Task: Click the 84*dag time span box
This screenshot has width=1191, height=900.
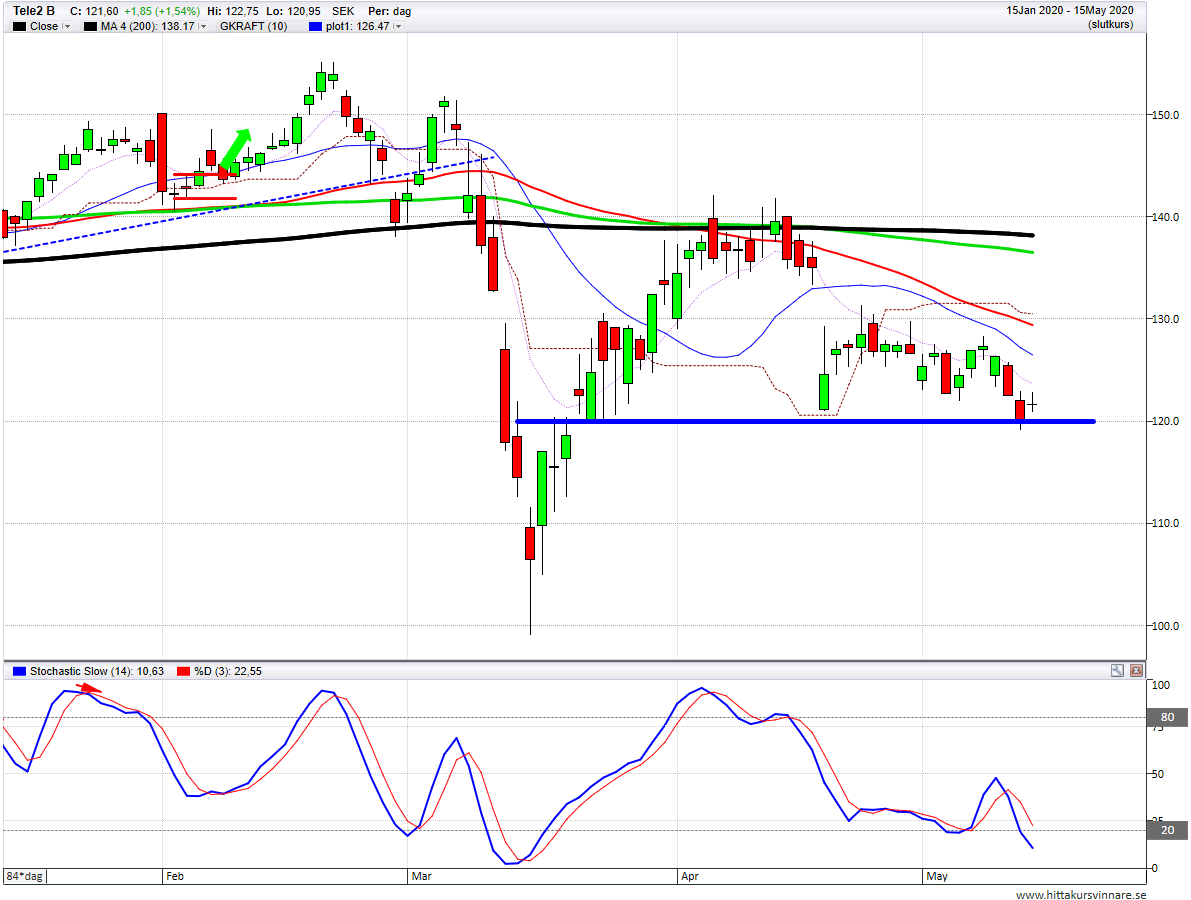Action: [25, 876]
